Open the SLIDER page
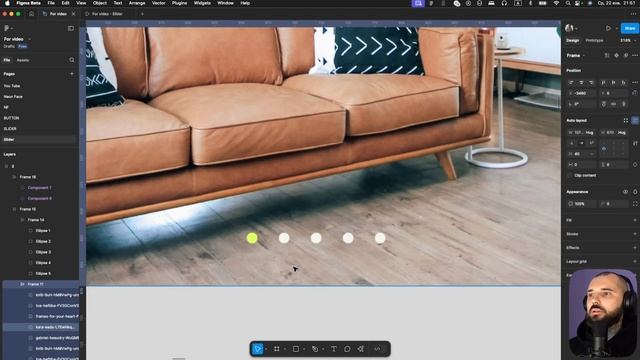Image resolution: width=640 pixels, height=360 pixels. pos(10,129)
